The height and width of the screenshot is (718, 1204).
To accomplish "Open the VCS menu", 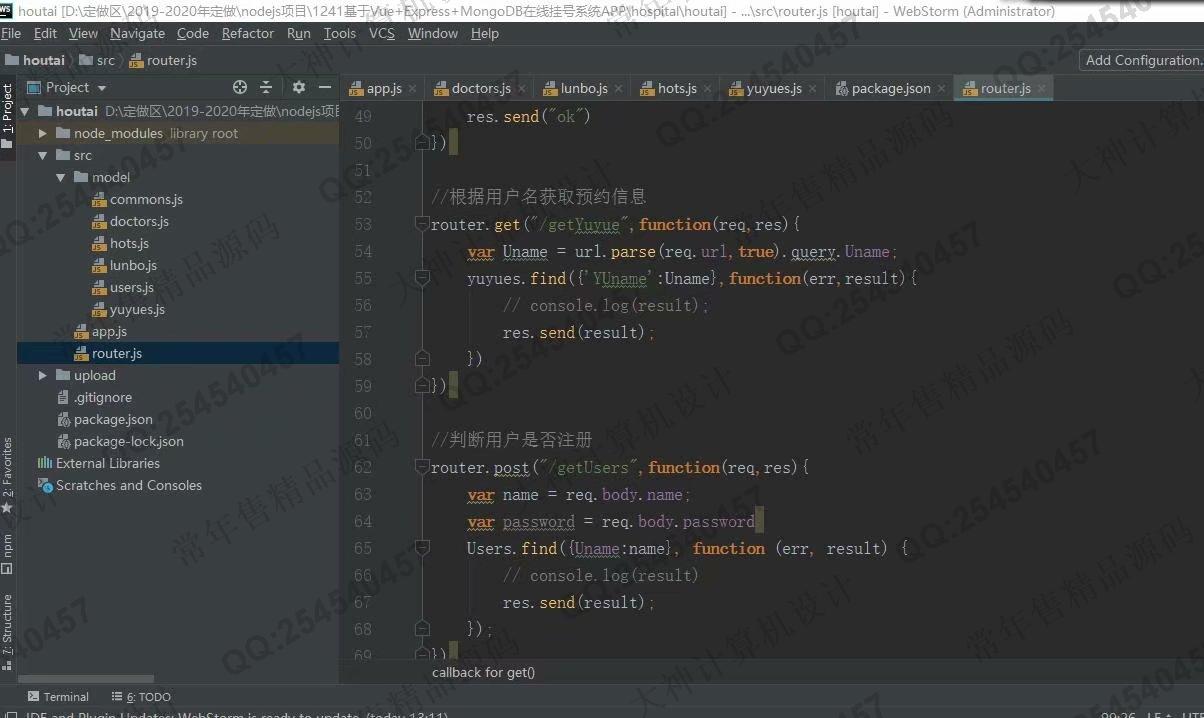I will 382,33.
